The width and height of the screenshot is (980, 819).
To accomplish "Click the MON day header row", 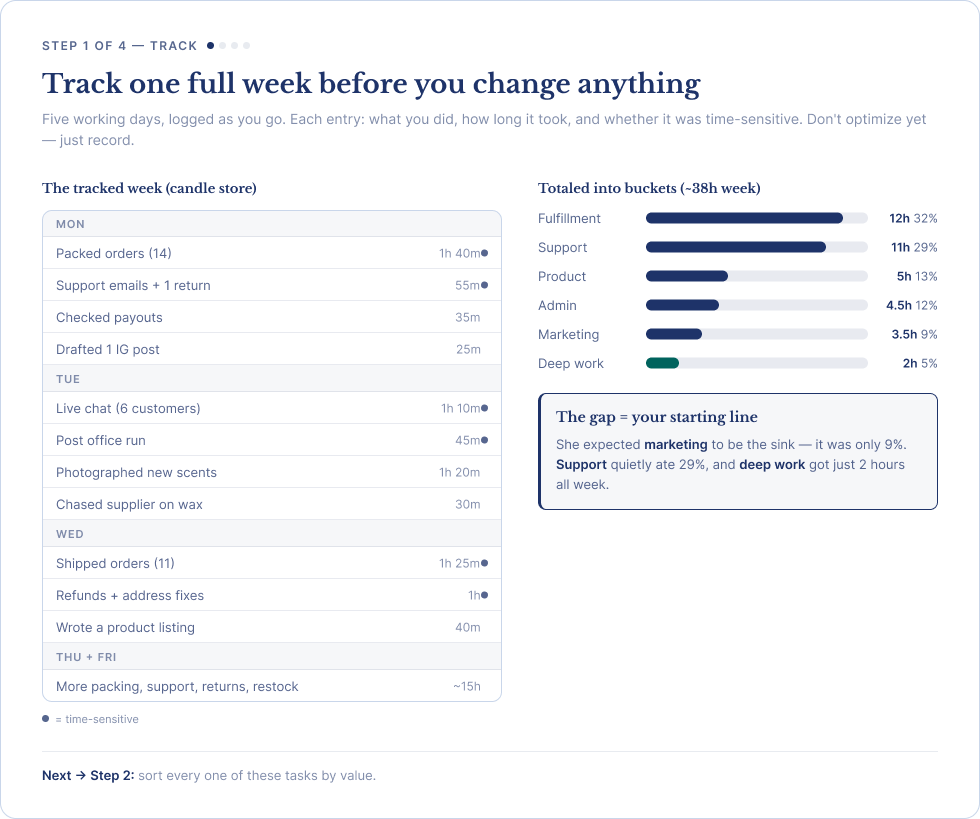I will click(x=272, y=224).
